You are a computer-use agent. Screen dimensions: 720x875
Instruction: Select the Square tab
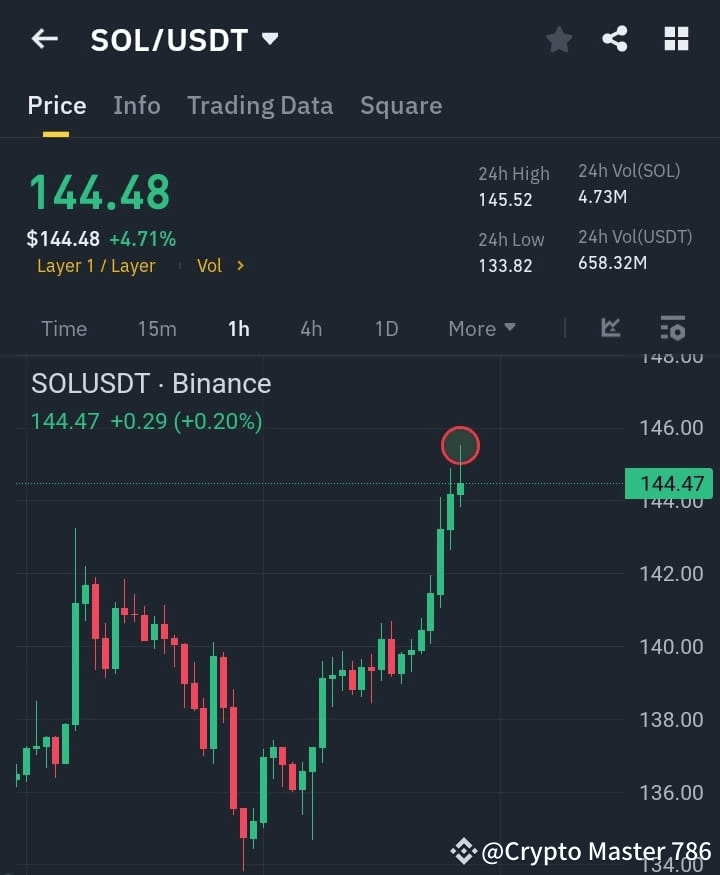pos(401,105)
